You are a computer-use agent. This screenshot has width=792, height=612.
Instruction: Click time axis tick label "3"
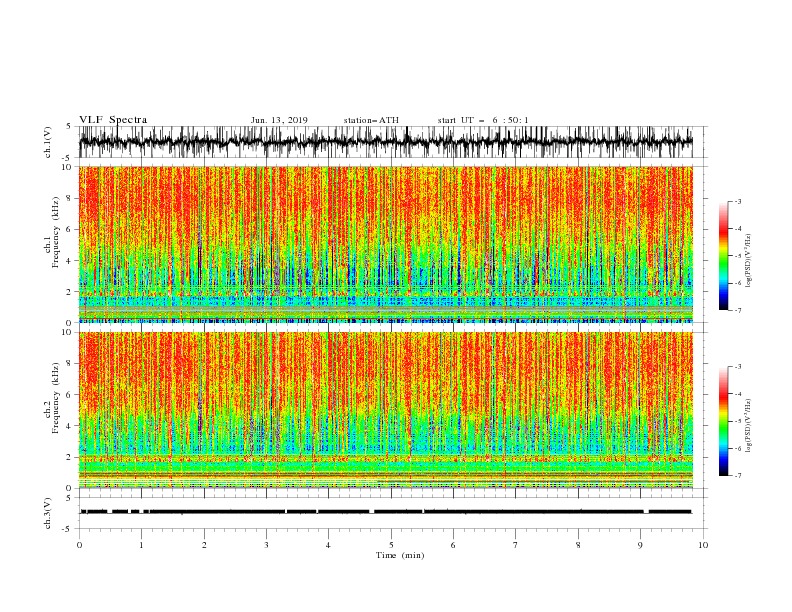pyautogui.click(x=266, y=545)
